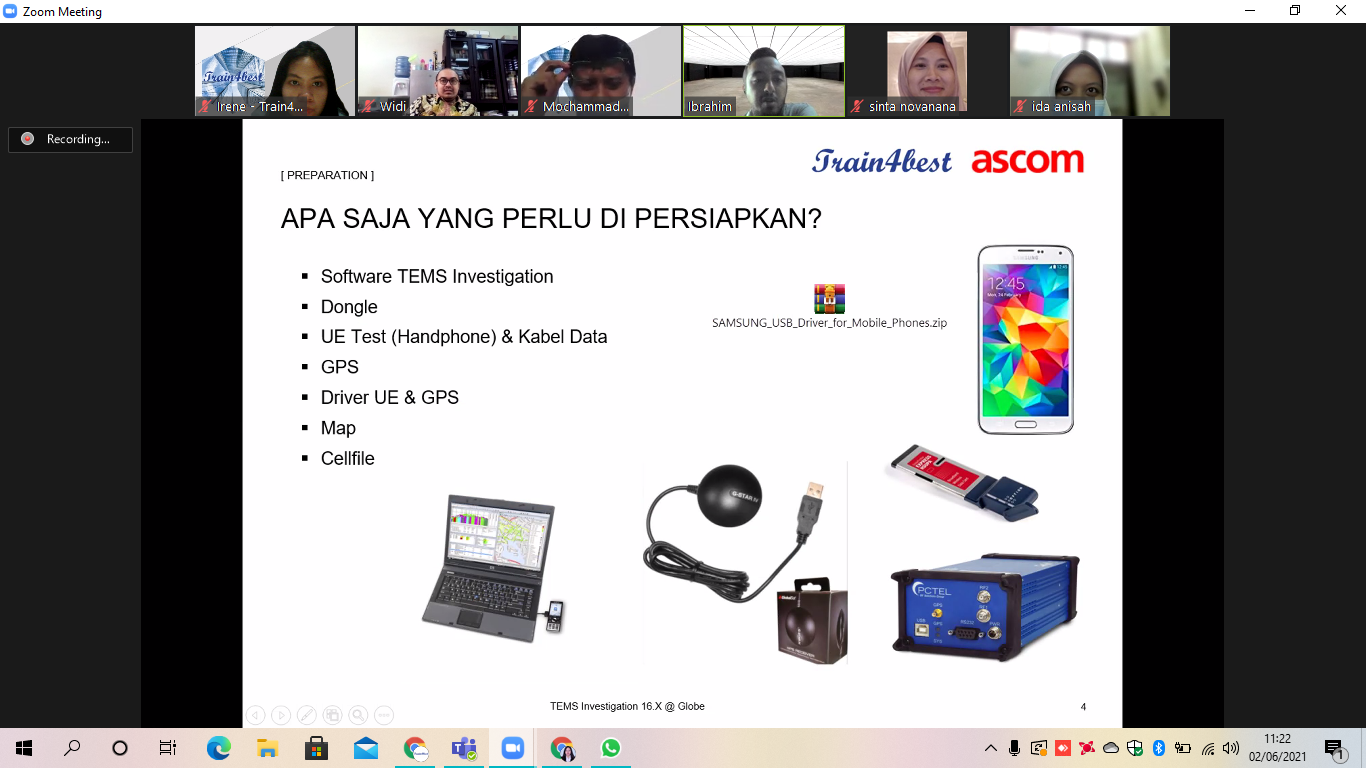
Task: Click the slideshow zoom magnifier icon
Action: coord(358,715)
